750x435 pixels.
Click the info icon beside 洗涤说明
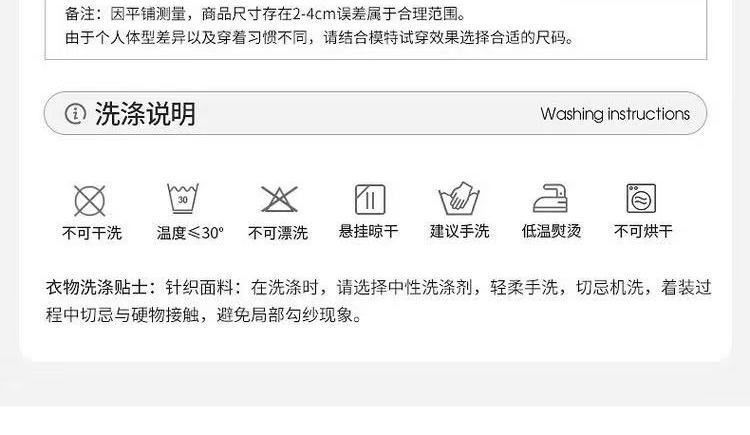75,114
